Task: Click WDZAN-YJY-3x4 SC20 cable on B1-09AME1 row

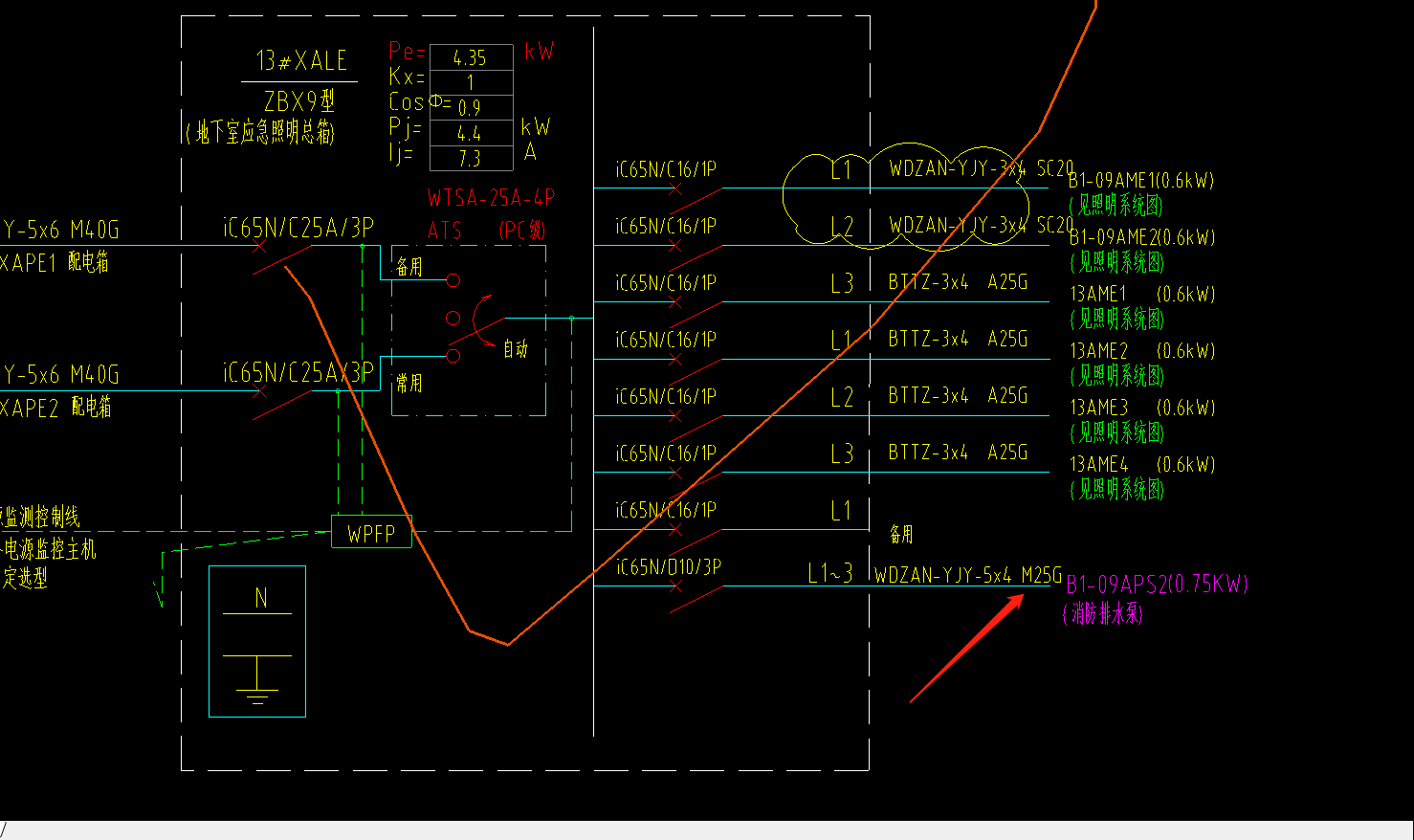Action: tap(981, 168)
